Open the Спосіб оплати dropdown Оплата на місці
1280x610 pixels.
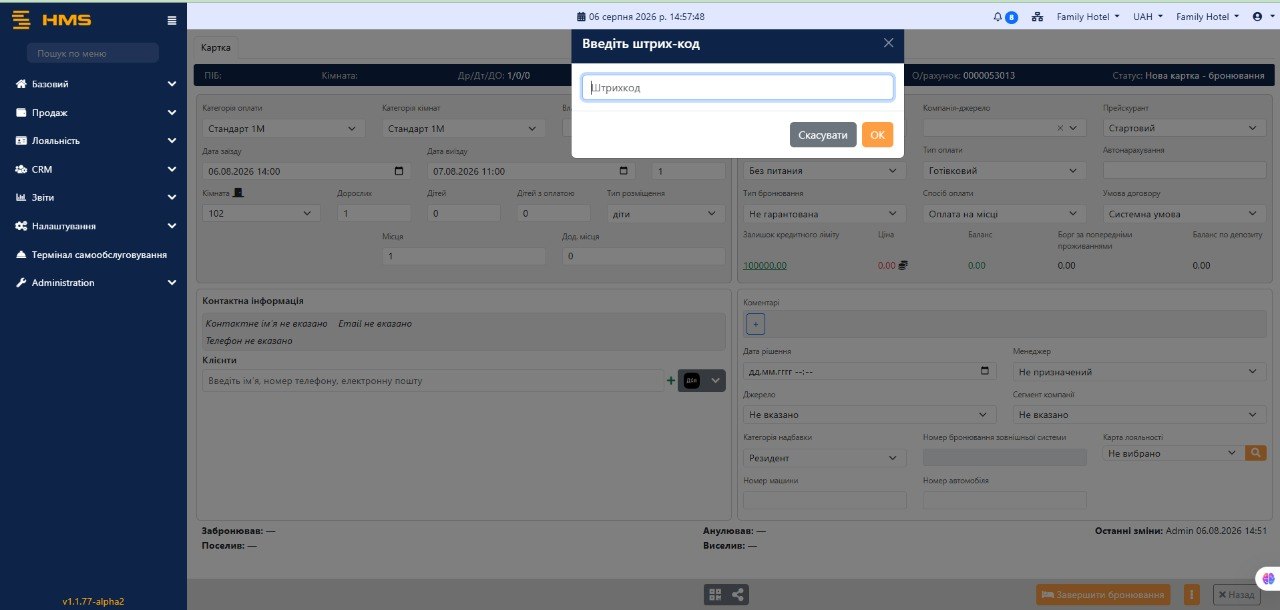[x=1005, y=214]
